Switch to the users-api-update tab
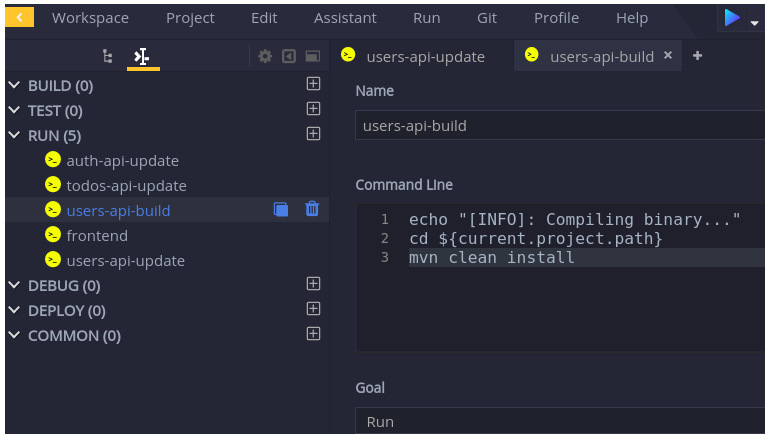 pyautogui.click(x=425, y=57)
